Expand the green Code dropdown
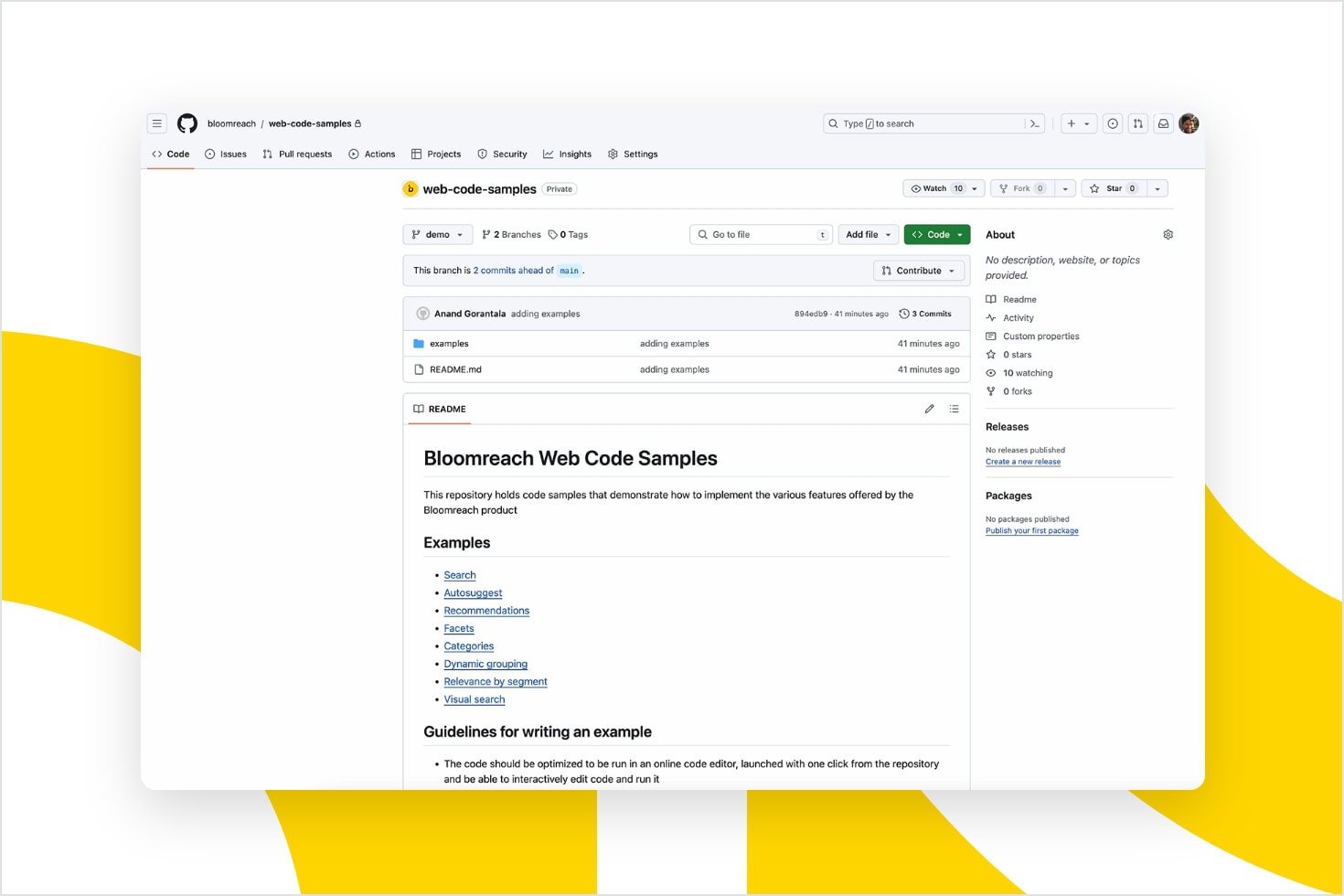The width and height of the screenshot is (1344, 896). [x=936, y=234]
